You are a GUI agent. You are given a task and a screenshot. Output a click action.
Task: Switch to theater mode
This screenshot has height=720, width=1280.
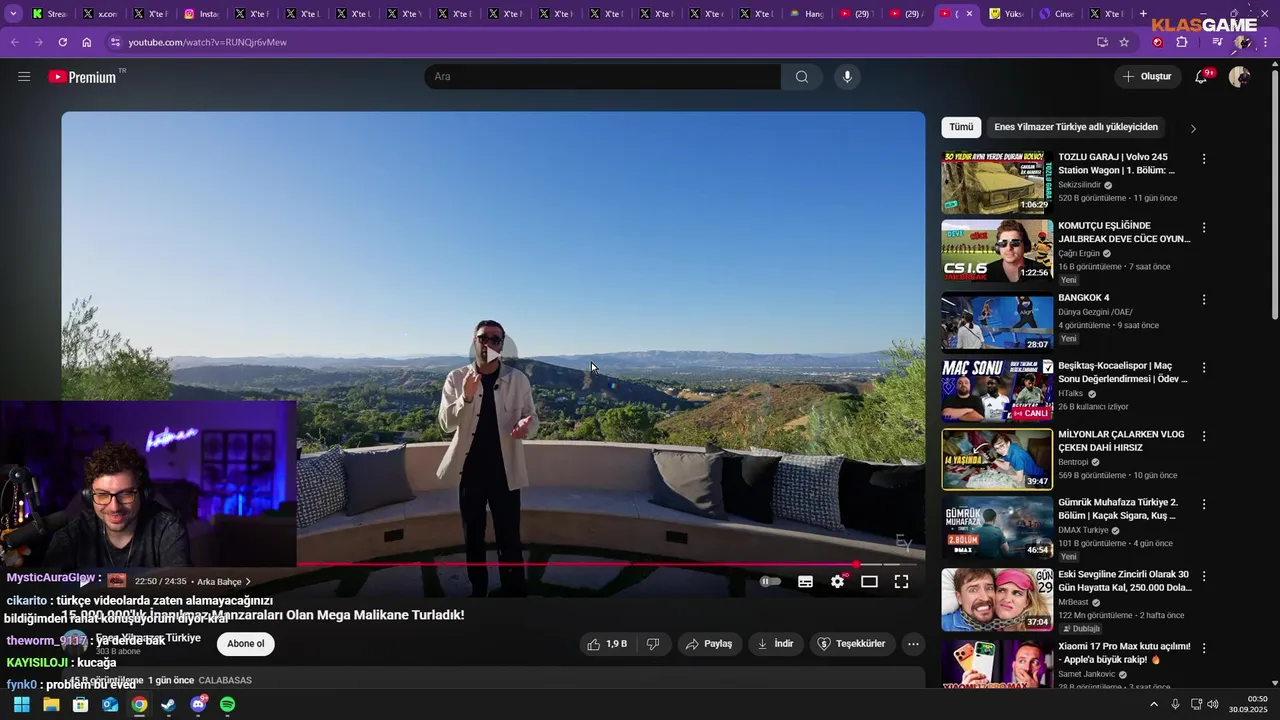click(869, 581)
